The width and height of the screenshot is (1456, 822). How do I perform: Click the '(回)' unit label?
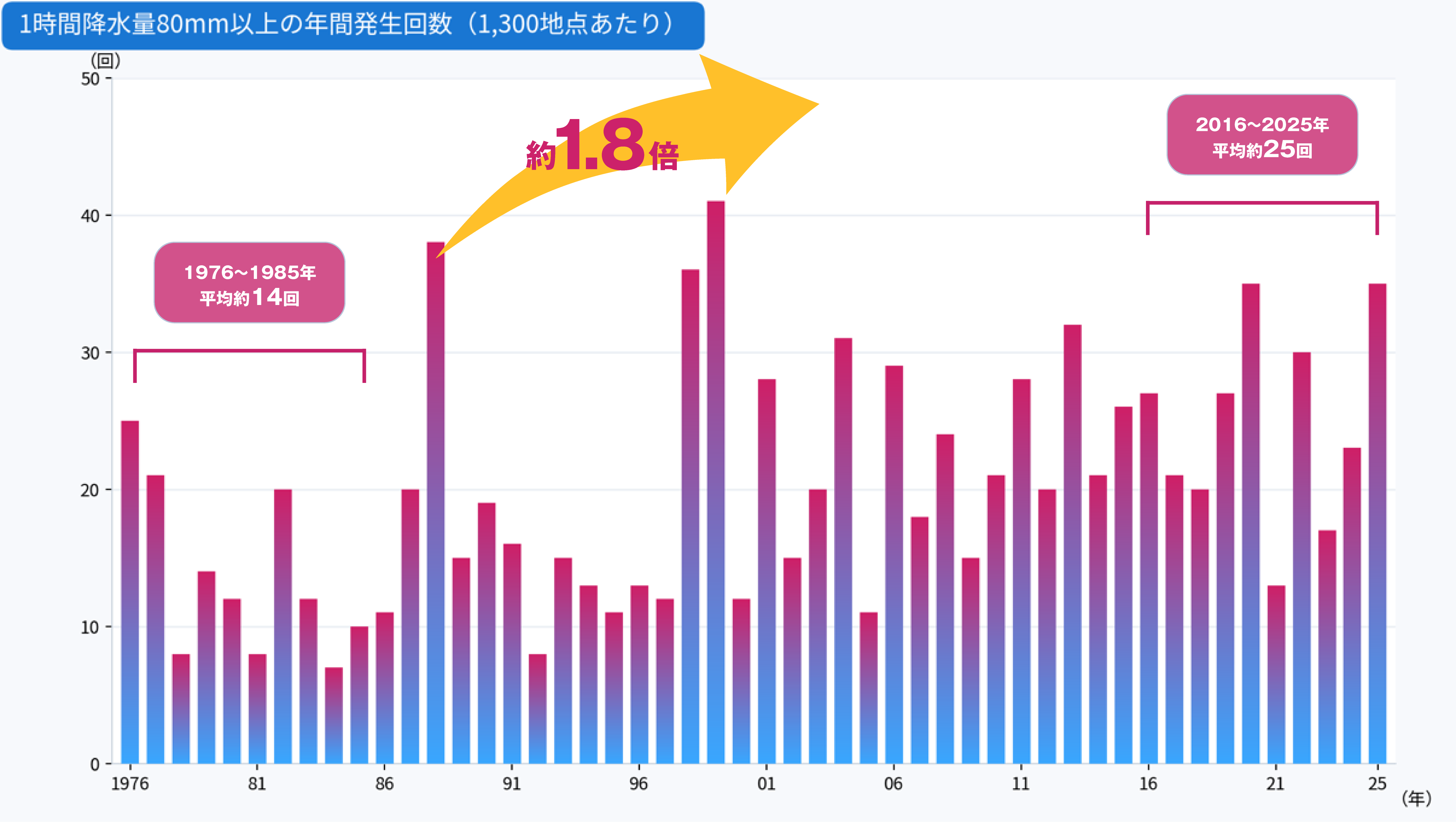pyautogui.click(x=105, y=60)
